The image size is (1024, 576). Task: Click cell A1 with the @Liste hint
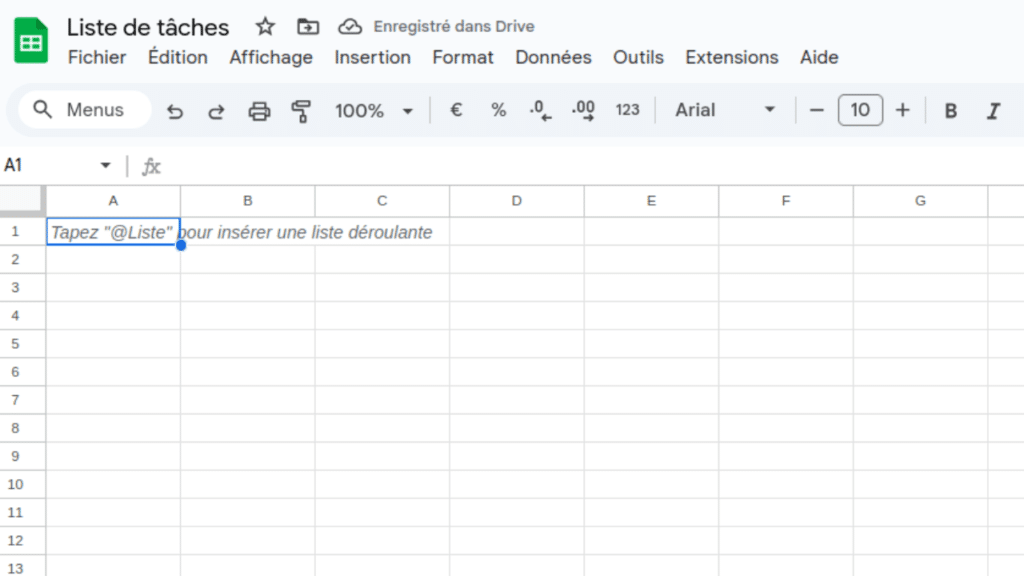coord(113,232)
